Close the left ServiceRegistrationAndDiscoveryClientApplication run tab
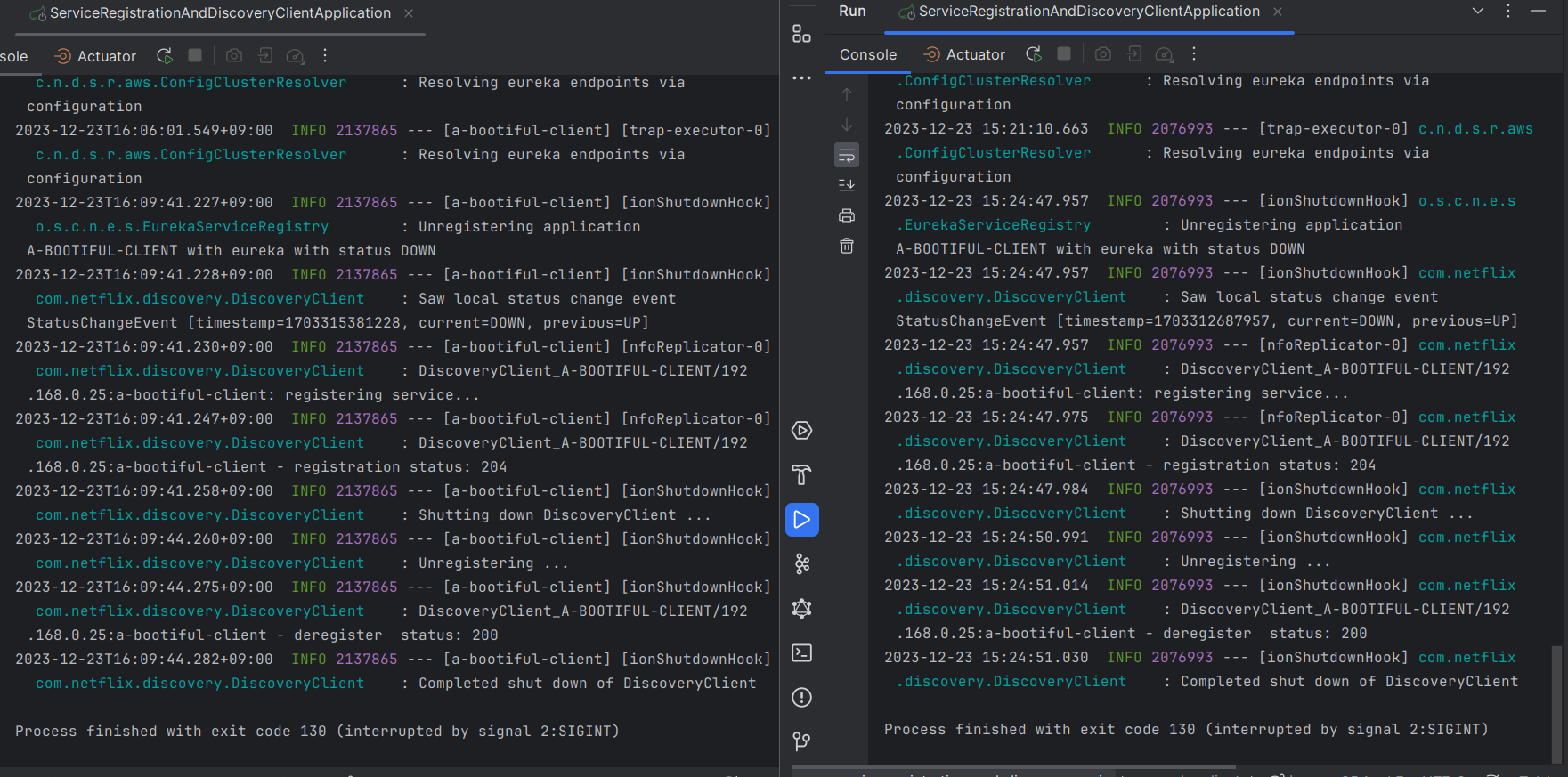Viewport: 1568px width, 777px height. pos(409,13)
